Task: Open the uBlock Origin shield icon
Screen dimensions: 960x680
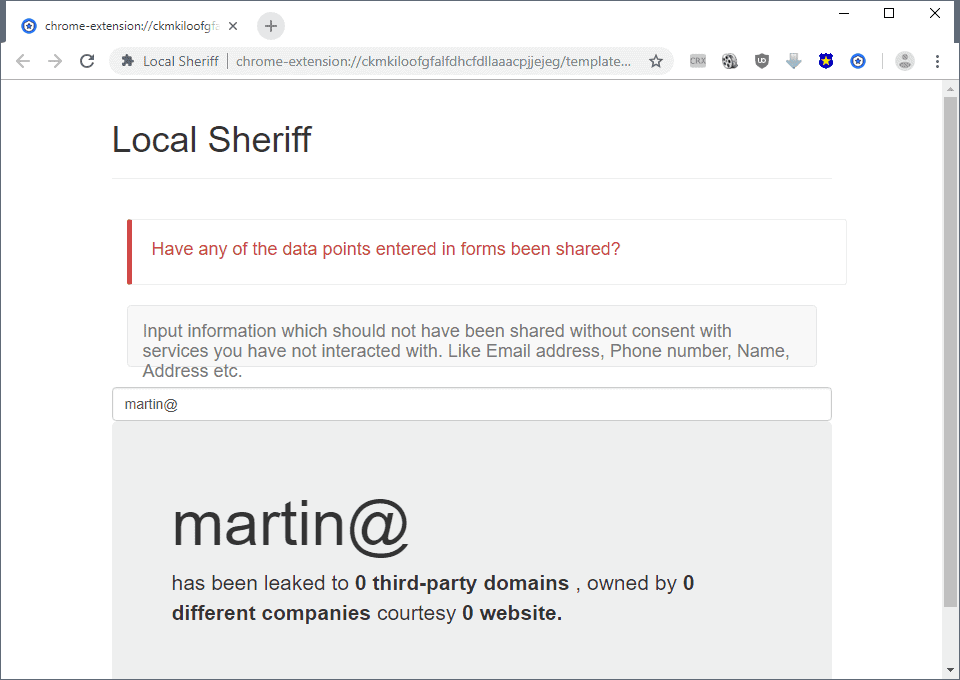Action: point(762,60)
